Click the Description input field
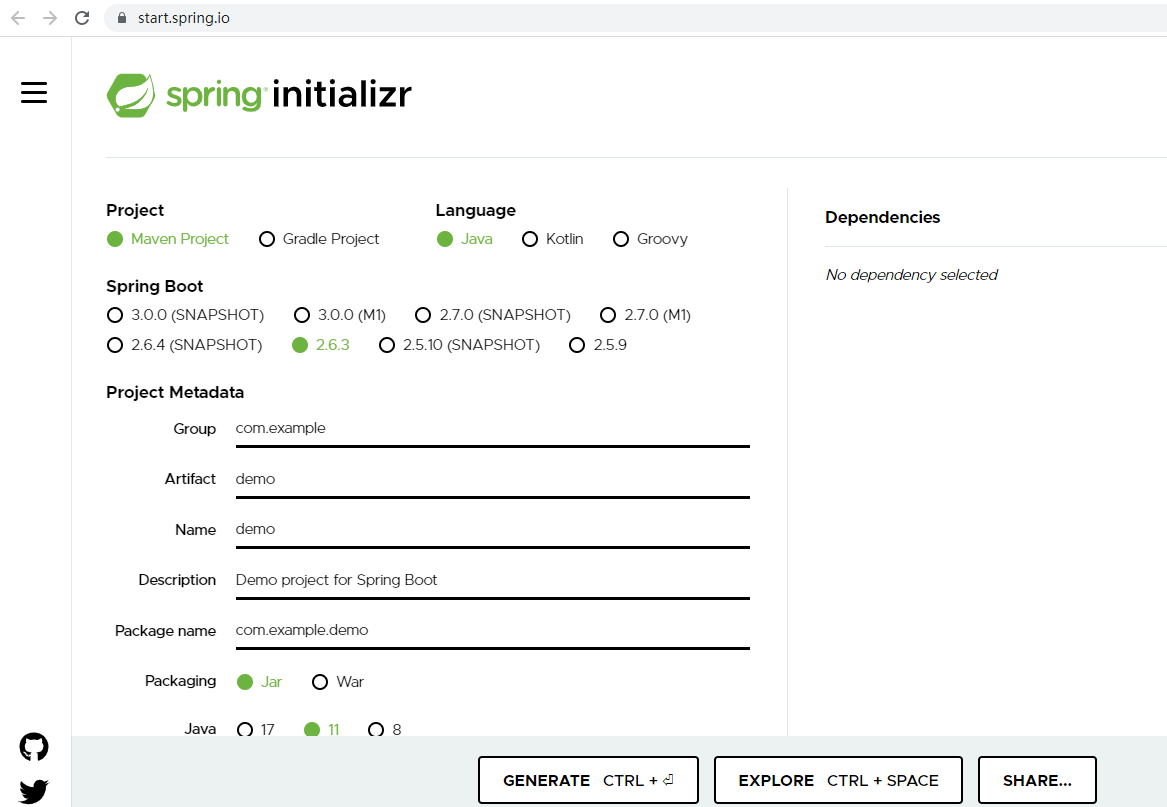1167x807 pixels. 493,581
